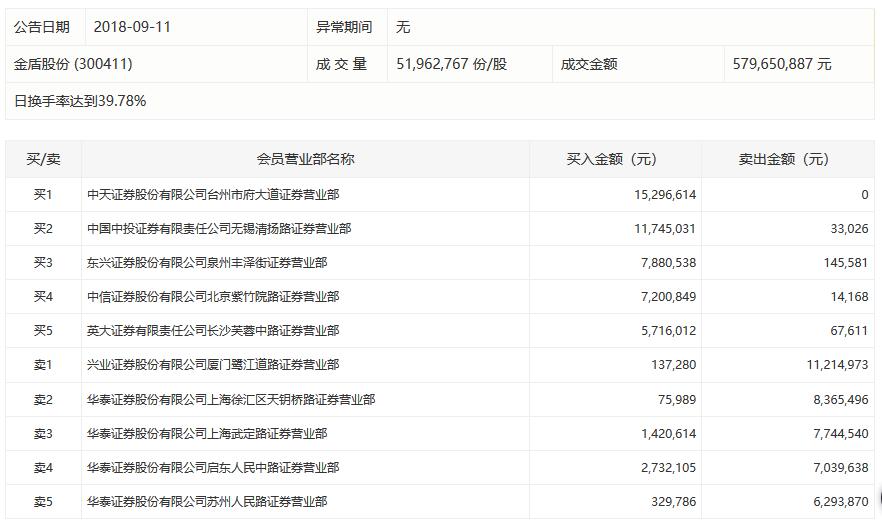Click 华泰证券股份有限公司启东人民中路证券营业部
Image resolution: width=882 pixels, height=528 pixels.
[x=213, y=468]
